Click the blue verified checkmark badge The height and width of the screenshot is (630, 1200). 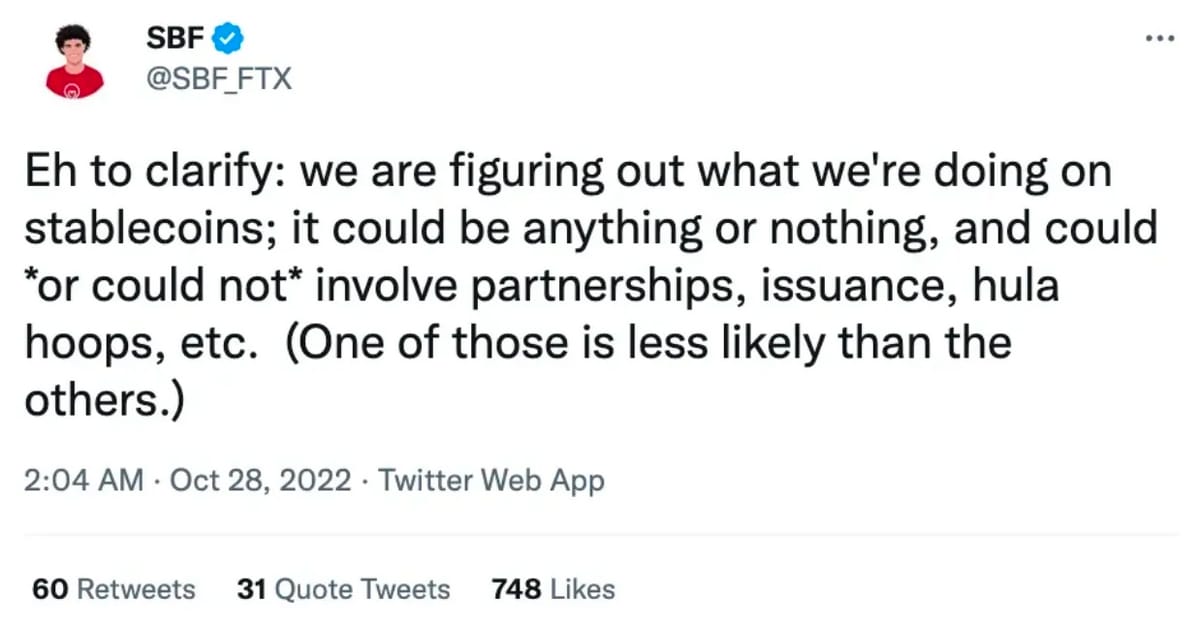[x=231, y=39]
